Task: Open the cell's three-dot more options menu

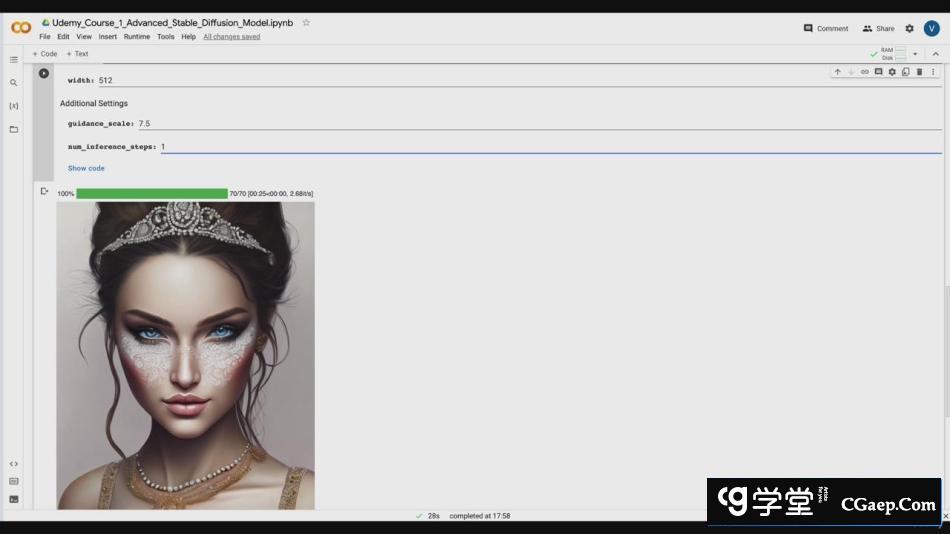Action: click(933, 72)
